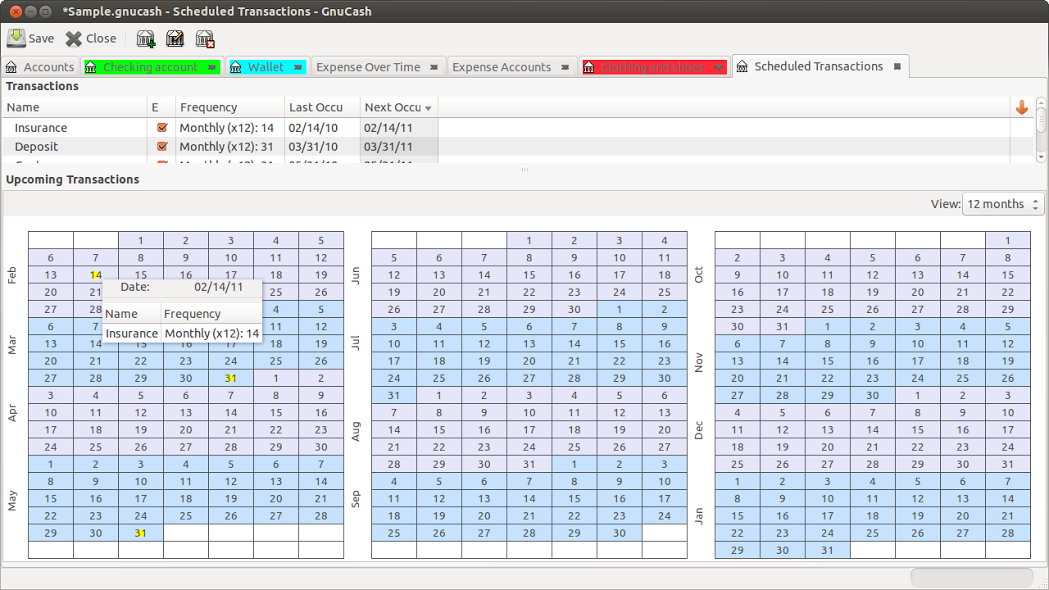
Task: Sort by the Next Occu column
Action: pos(398,107)
